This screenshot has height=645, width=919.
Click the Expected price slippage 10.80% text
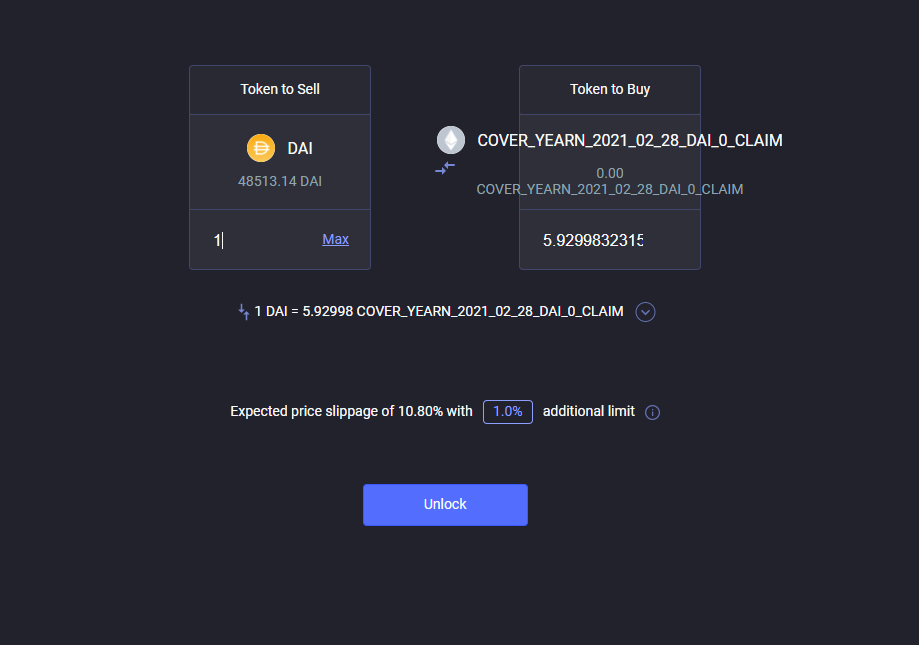[351, 411]
